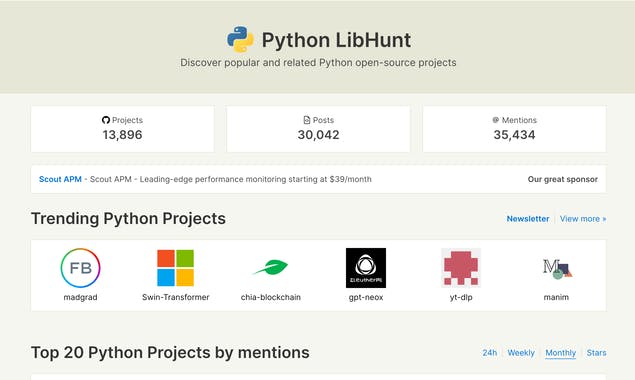Open the chia-blockchain project name
The height and width of the screenshot is (380, 635).
pyautogui.click(x=271, y=297)
